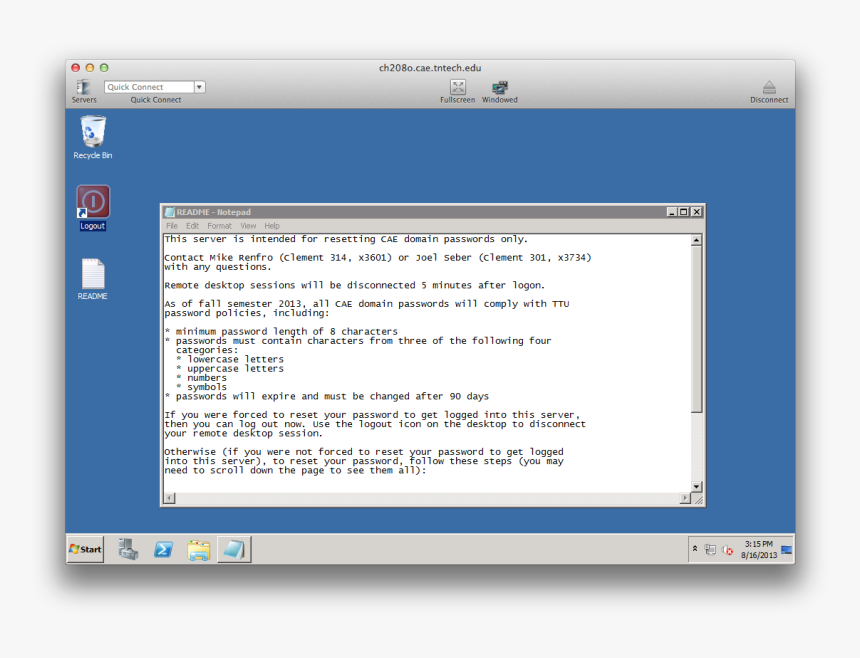
Task: Click the Disconnect eject icon
Action: pos(769,88)
